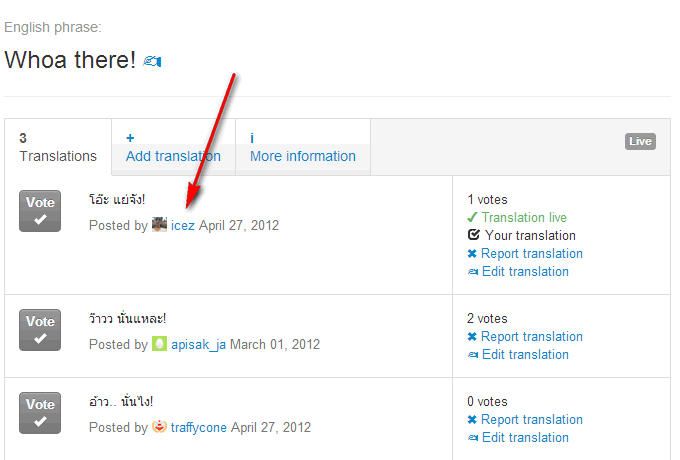Vote for traffycone's translation
Image resolution: width=680 pixels, height=460 pixels.
click(x=40, y=413)
